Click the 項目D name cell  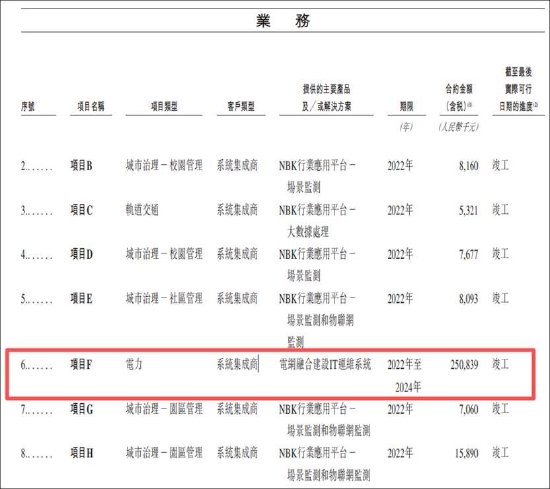tap(81, 254)
